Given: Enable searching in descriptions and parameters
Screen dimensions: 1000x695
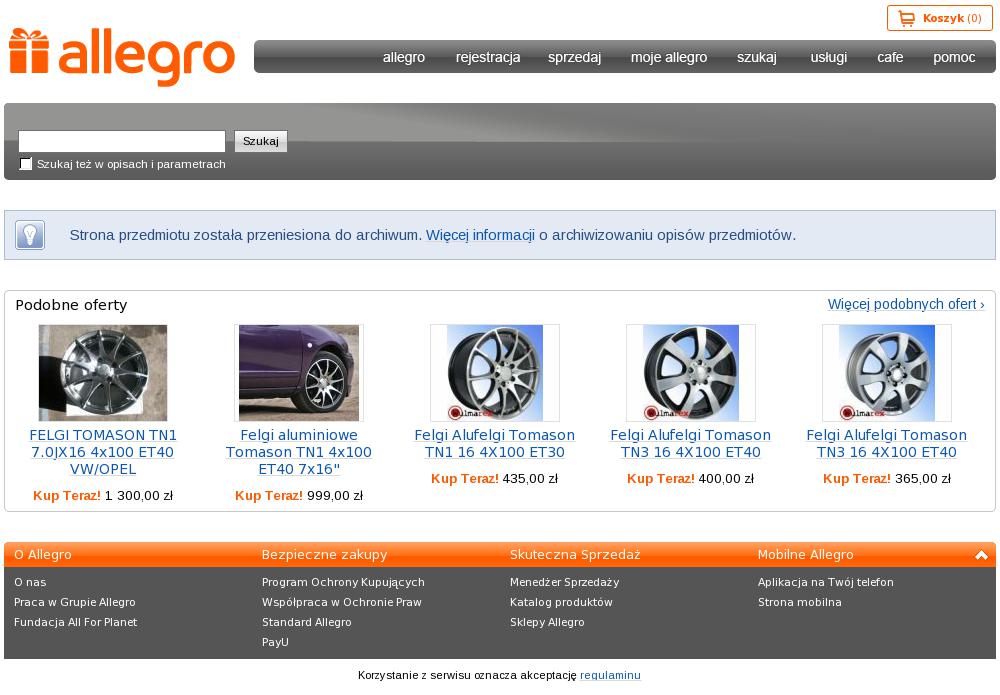Looking at the screenshot, I should point(26,164).
